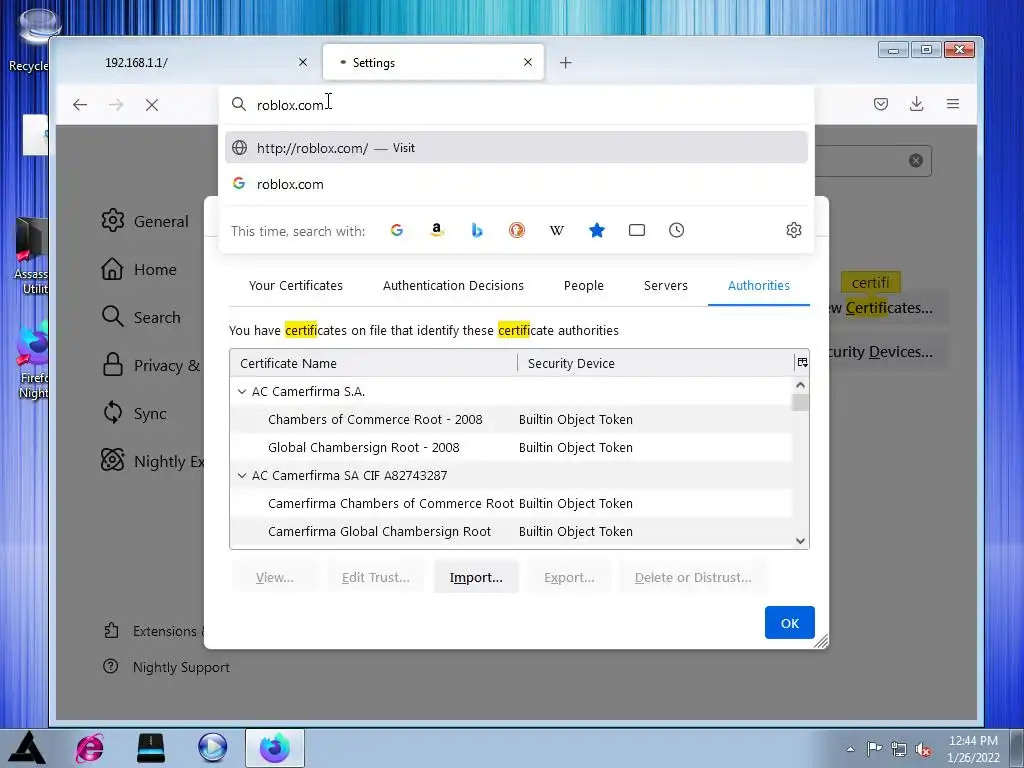Select Global Chambersign Root - 2008 row
The width and height of the screenshot is (1024, 768).
pyautogui.click(x=511, y=447)
